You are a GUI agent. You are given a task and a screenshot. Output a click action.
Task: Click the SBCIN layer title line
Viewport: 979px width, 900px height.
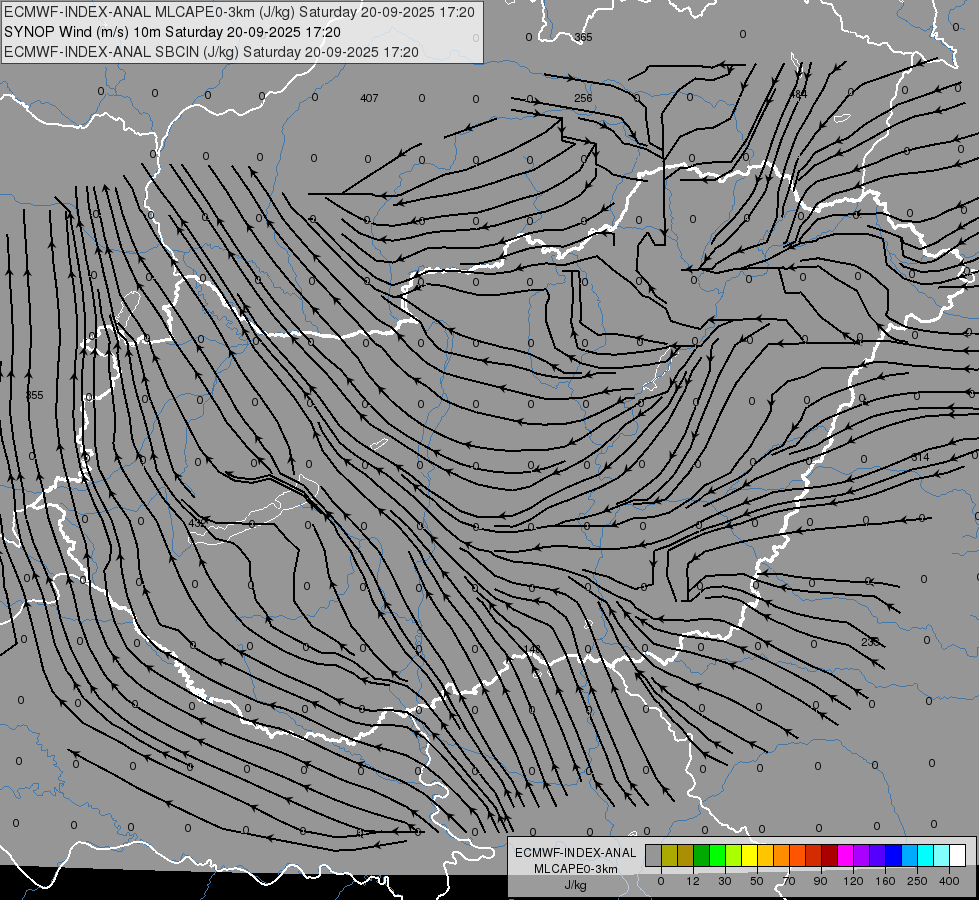point(211,51)
